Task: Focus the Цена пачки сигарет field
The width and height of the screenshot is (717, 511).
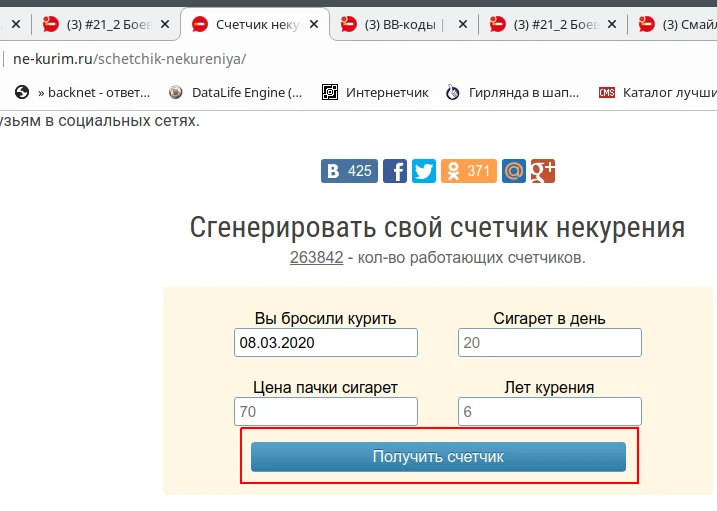Action: [x=326, y=411]
